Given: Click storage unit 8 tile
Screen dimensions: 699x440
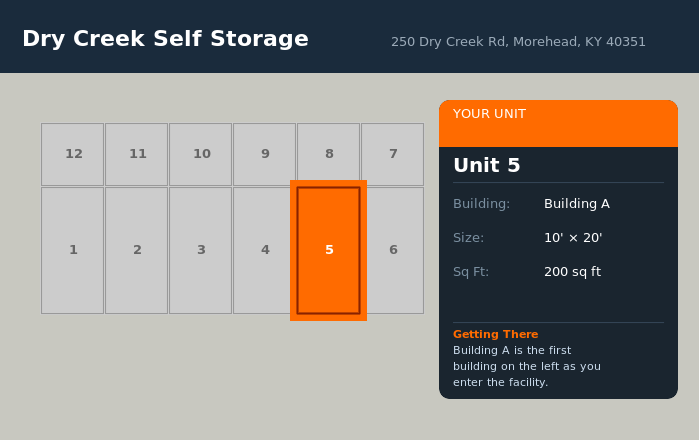Looking at the screenshot, I should click(x=328, y=154).
